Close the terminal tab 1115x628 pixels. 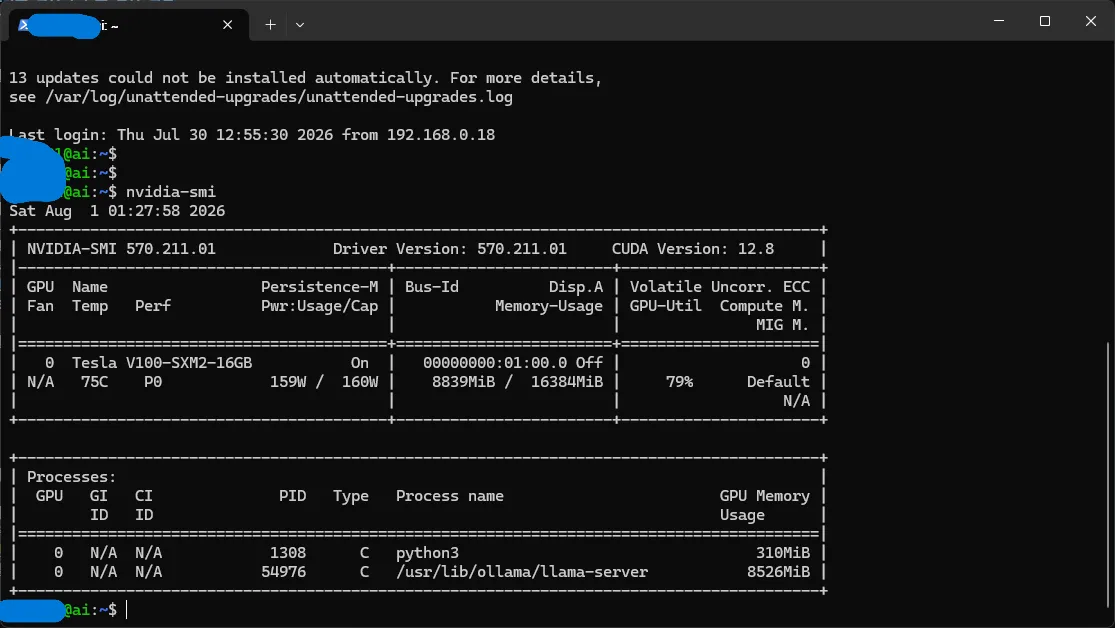tap(228, 25)
